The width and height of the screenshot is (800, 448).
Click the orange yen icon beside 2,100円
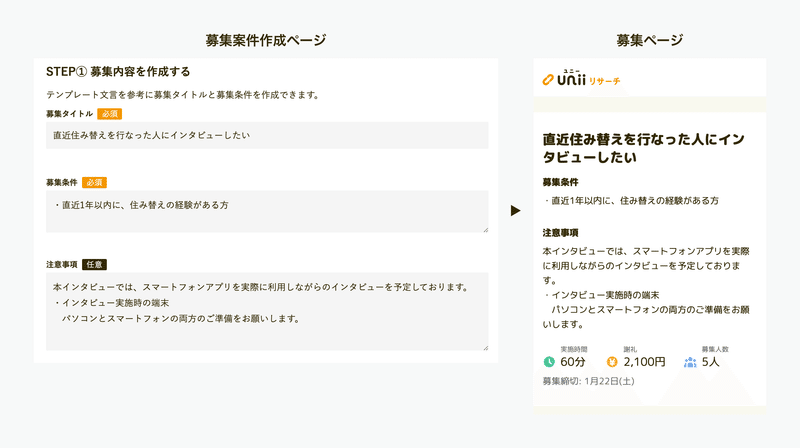click(x=612, y=362)
